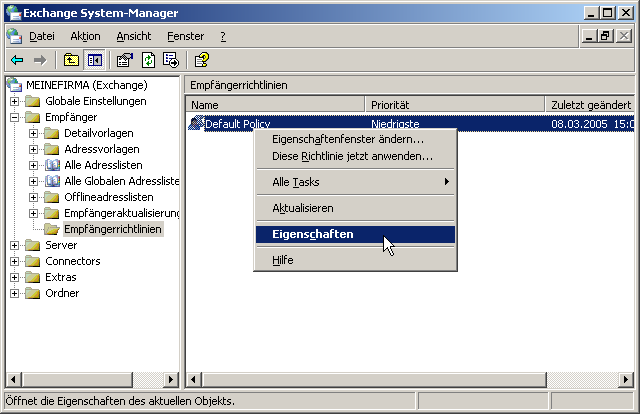Click the green Refresh toolbar icon
640x414 pixels.
tap(148, 60)
